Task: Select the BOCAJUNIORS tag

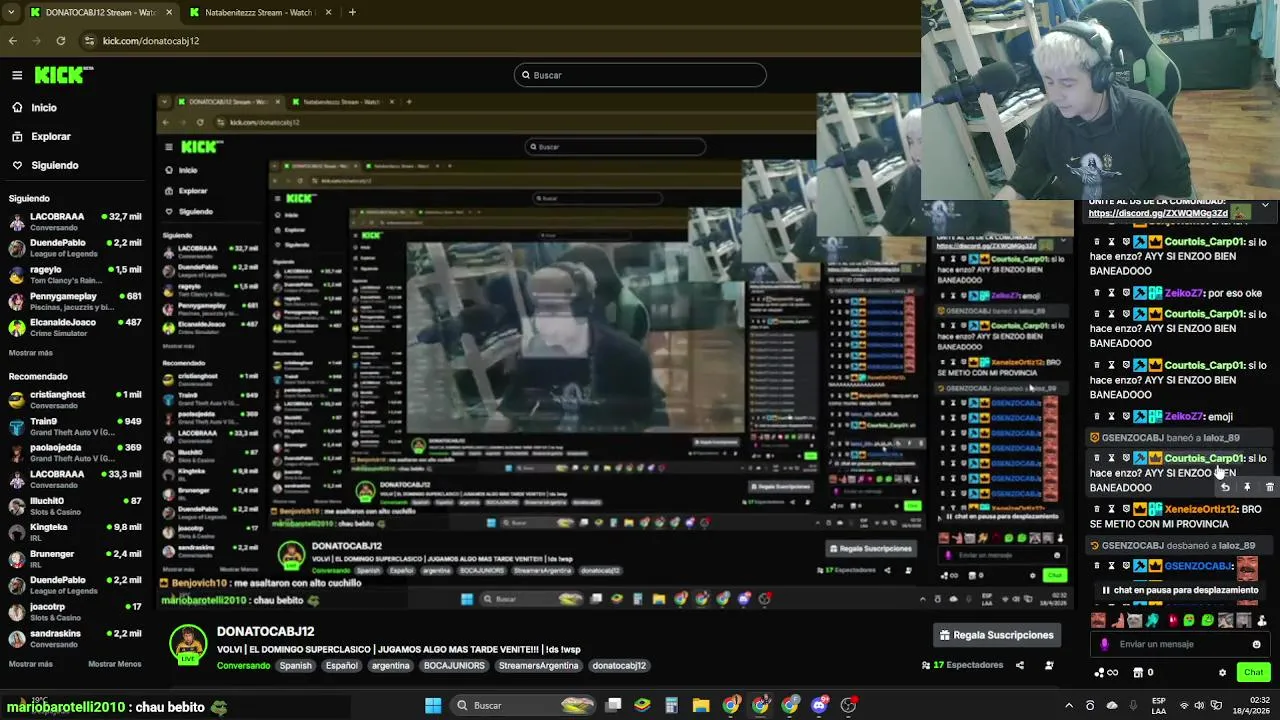Action: (x=454, y=665)
